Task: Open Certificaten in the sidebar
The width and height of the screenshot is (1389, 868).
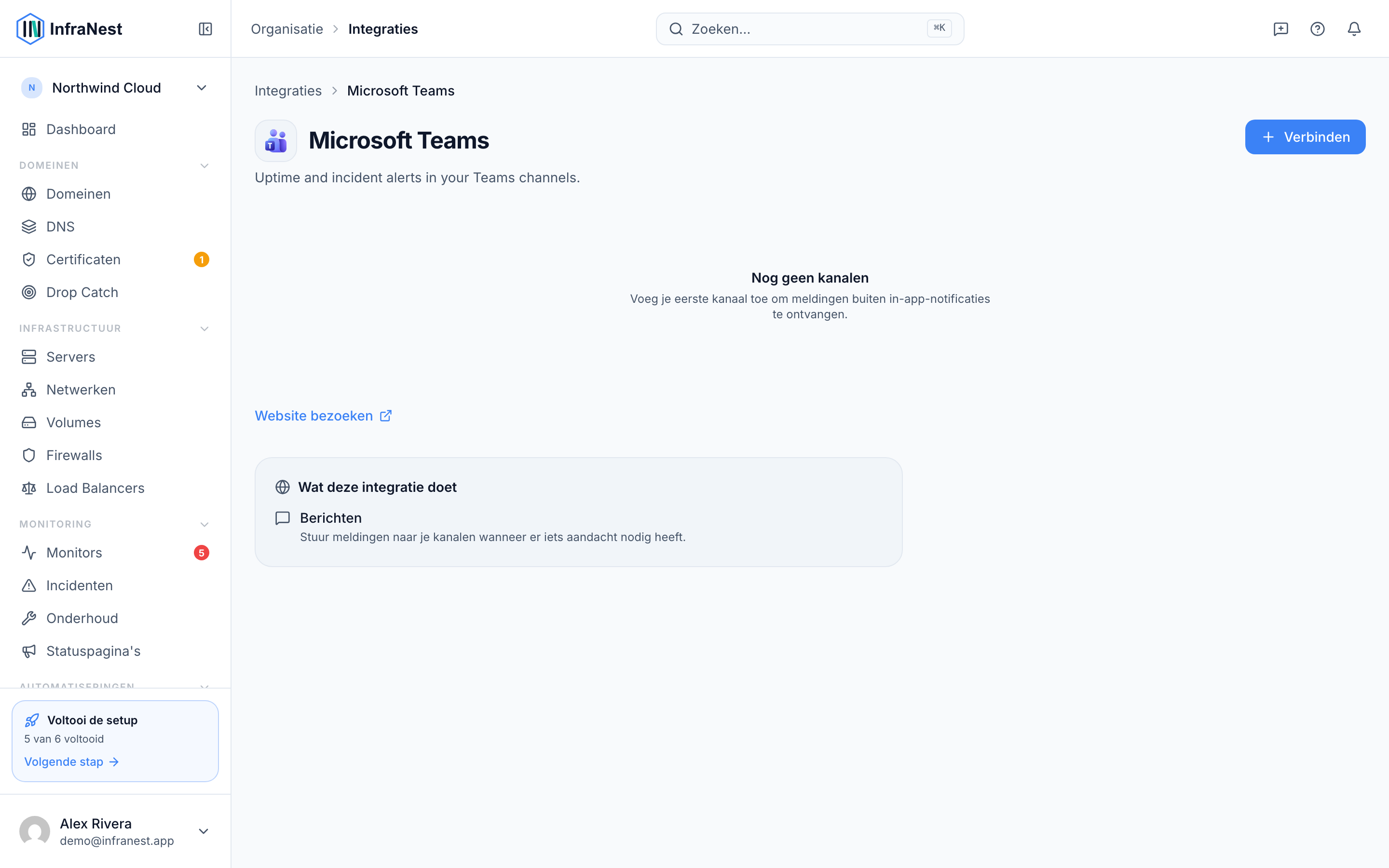Action: pos(115,259)
